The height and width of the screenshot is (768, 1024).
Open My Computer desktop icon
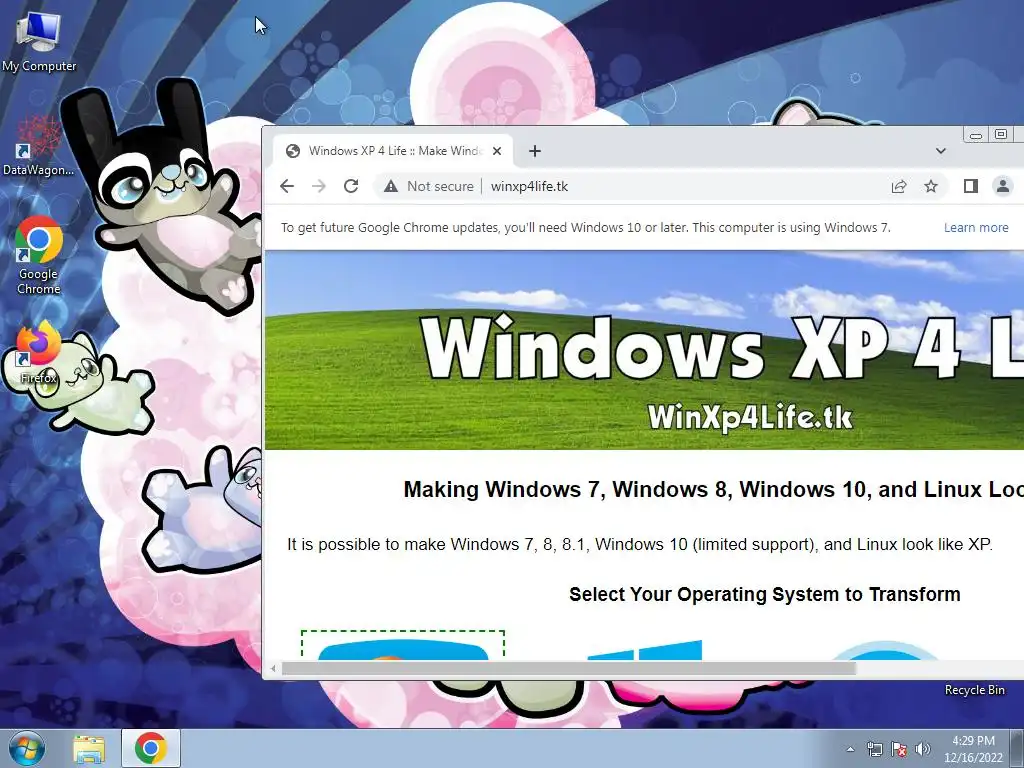point(39,42)
